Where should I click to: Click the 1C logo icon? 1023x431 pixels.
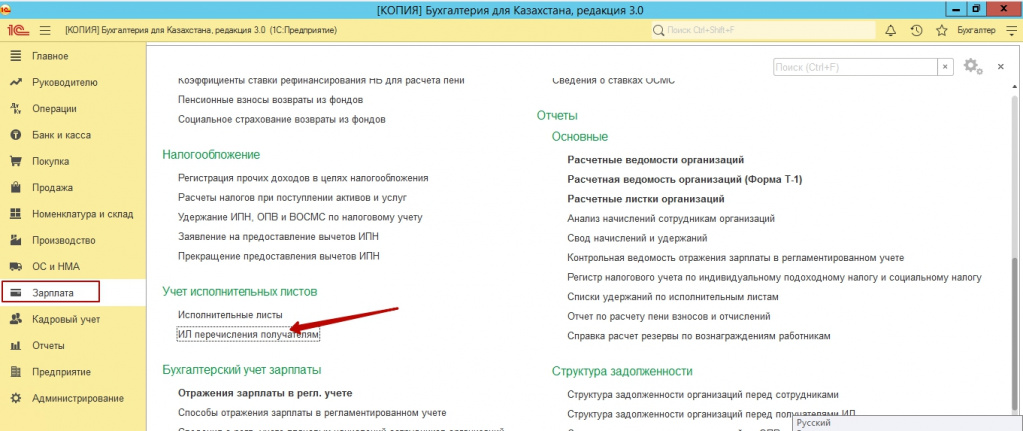click(x=16, y=30)
